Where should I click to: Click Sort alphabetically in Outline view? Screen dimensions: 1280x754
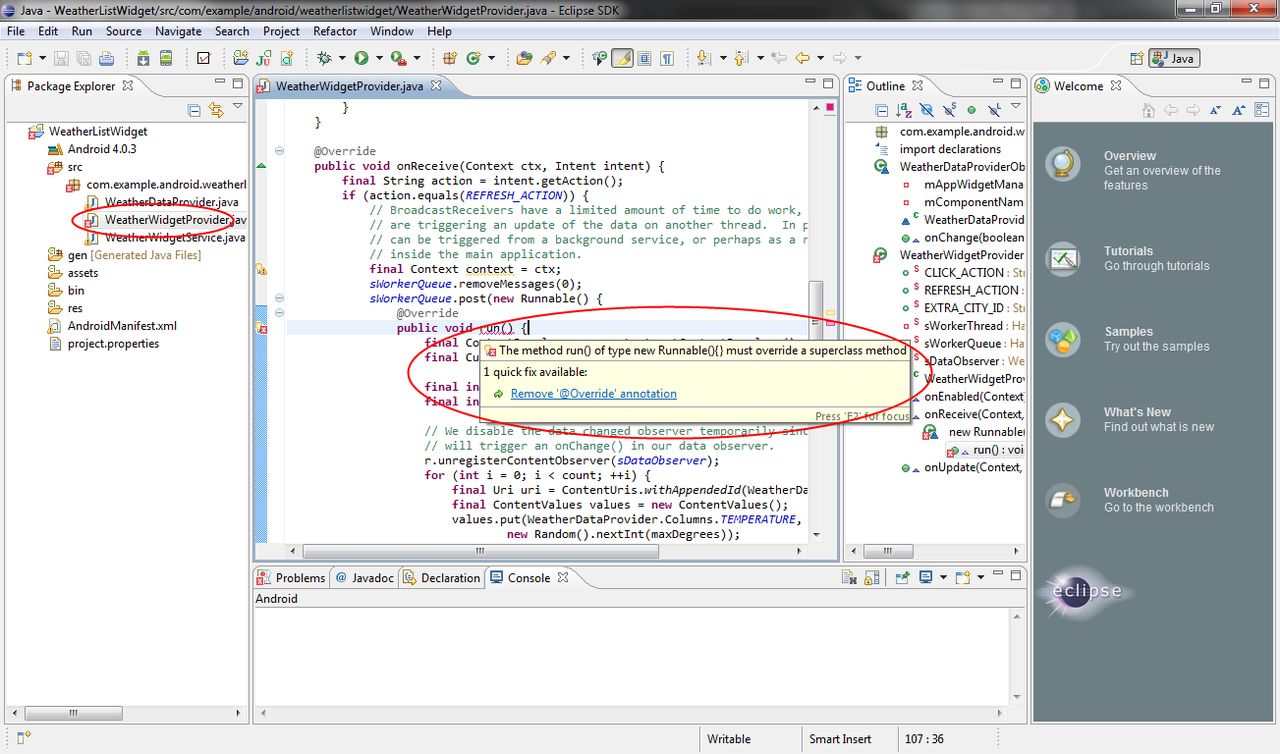pos(904,110)
